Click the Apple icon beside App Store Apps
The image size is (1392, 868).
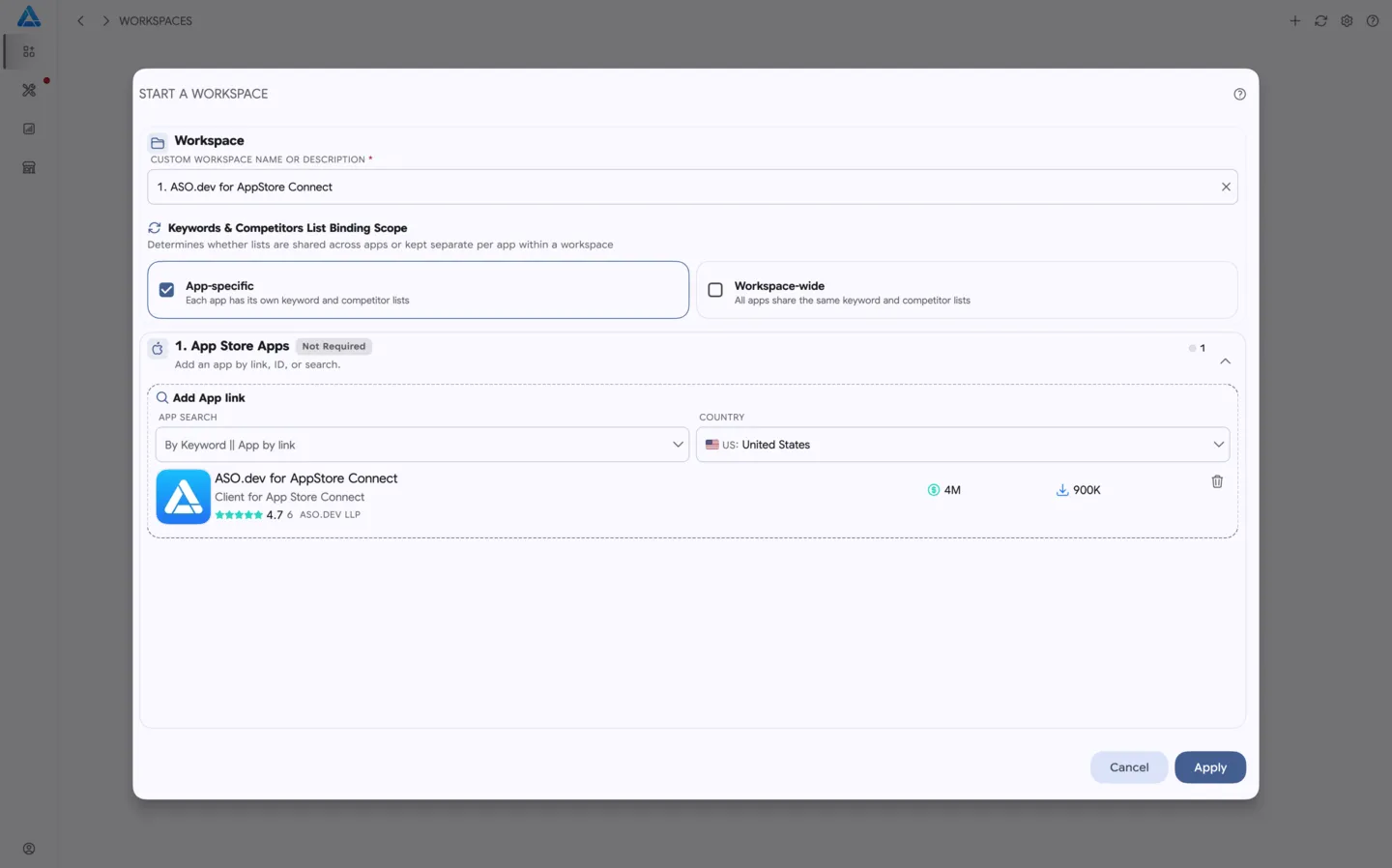[x=158, y=348]
